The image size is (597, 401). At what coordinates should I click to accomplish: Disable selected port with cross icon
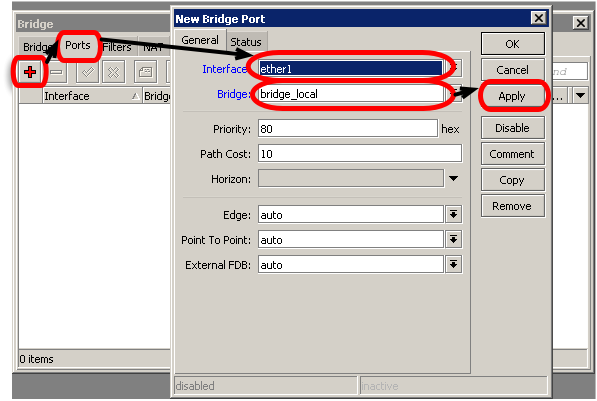[x=113, y=72]
